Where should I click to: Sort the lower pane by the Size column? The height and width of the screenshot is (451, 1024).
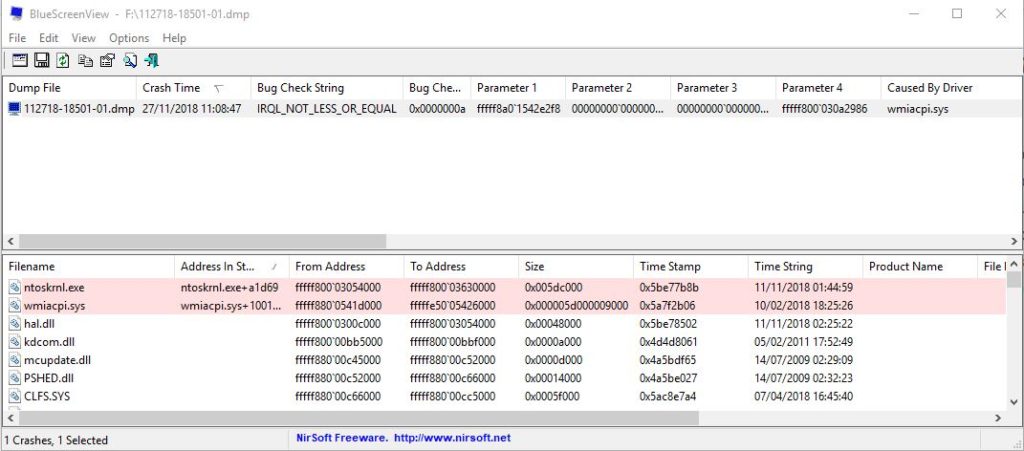(x=576, y=266)
